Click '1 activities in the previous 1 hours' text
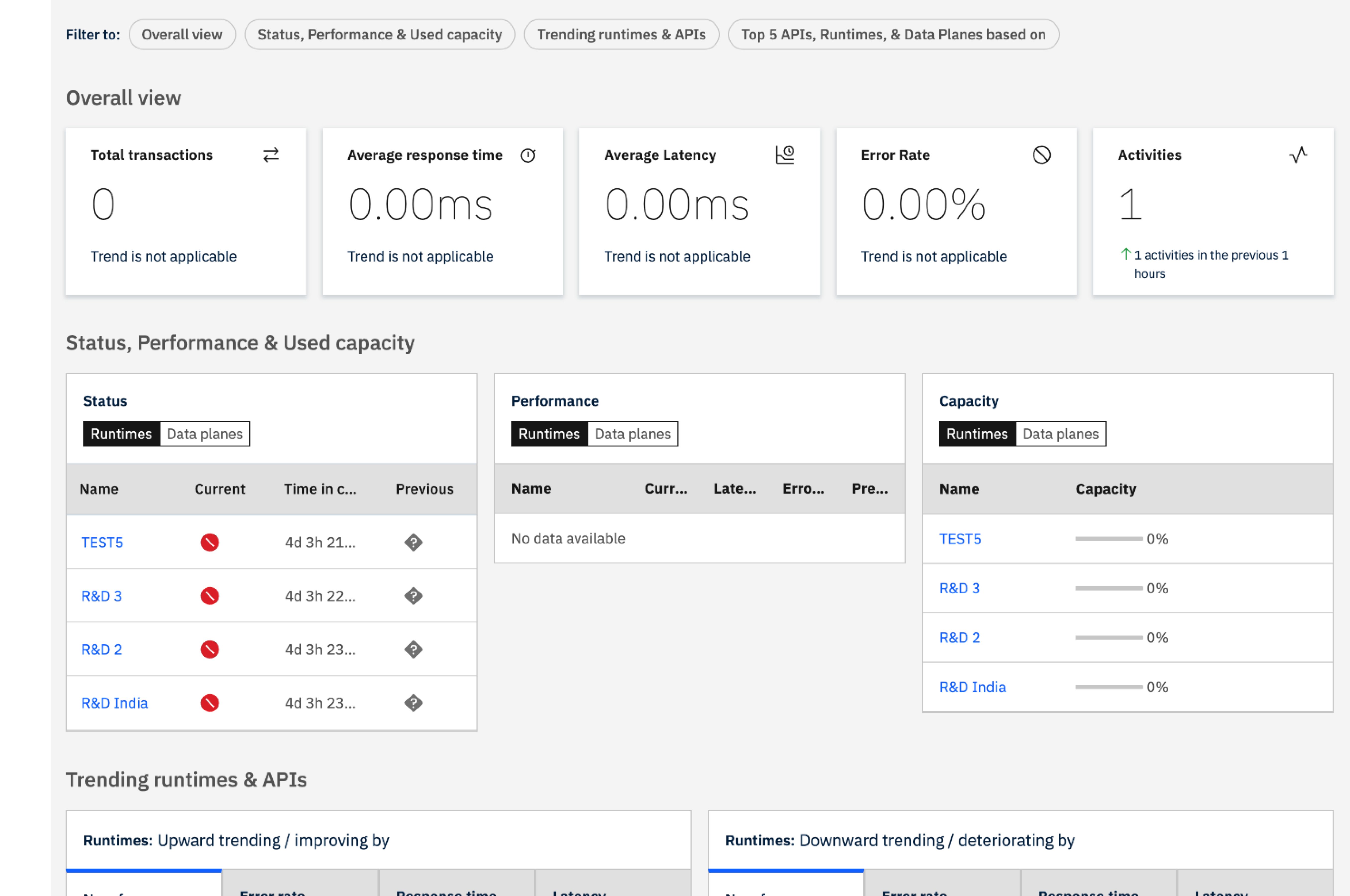This screenshot has height=896, width=1350. tap(1211, 264)
